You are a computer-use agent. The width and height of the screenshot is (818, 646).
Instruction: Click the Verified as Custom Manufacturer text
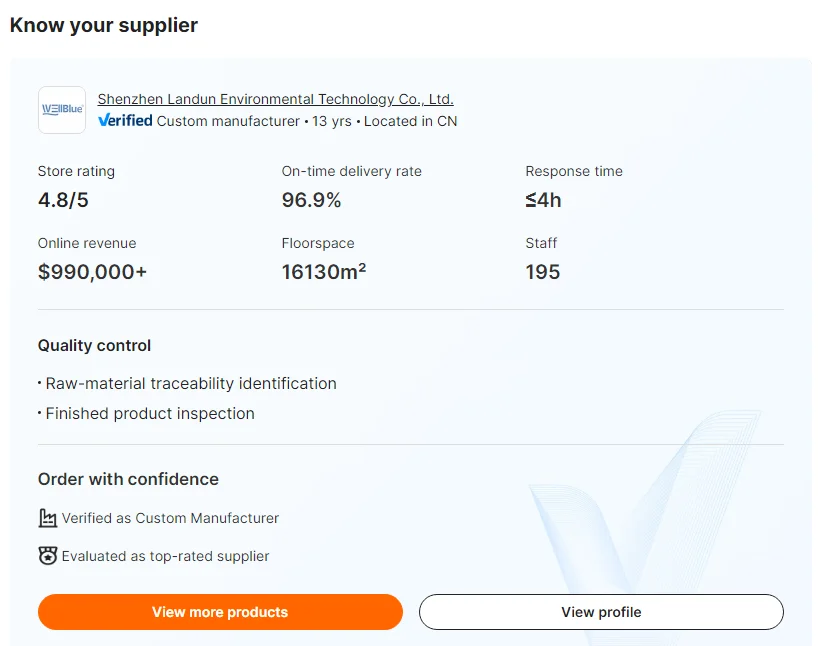(170, 518)
